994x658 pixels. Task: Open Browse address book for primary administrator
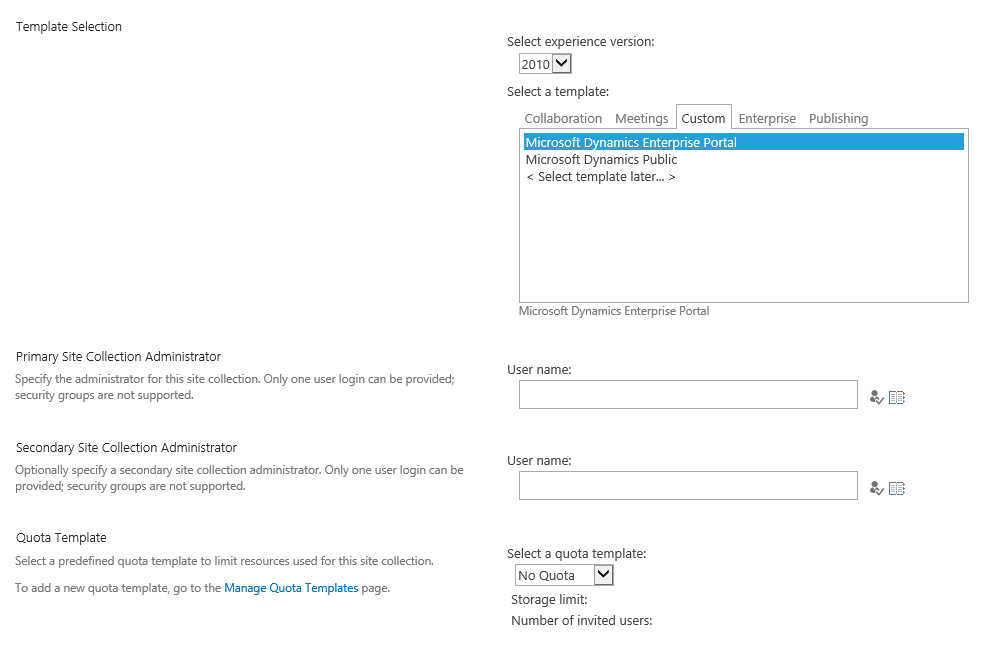897,397
